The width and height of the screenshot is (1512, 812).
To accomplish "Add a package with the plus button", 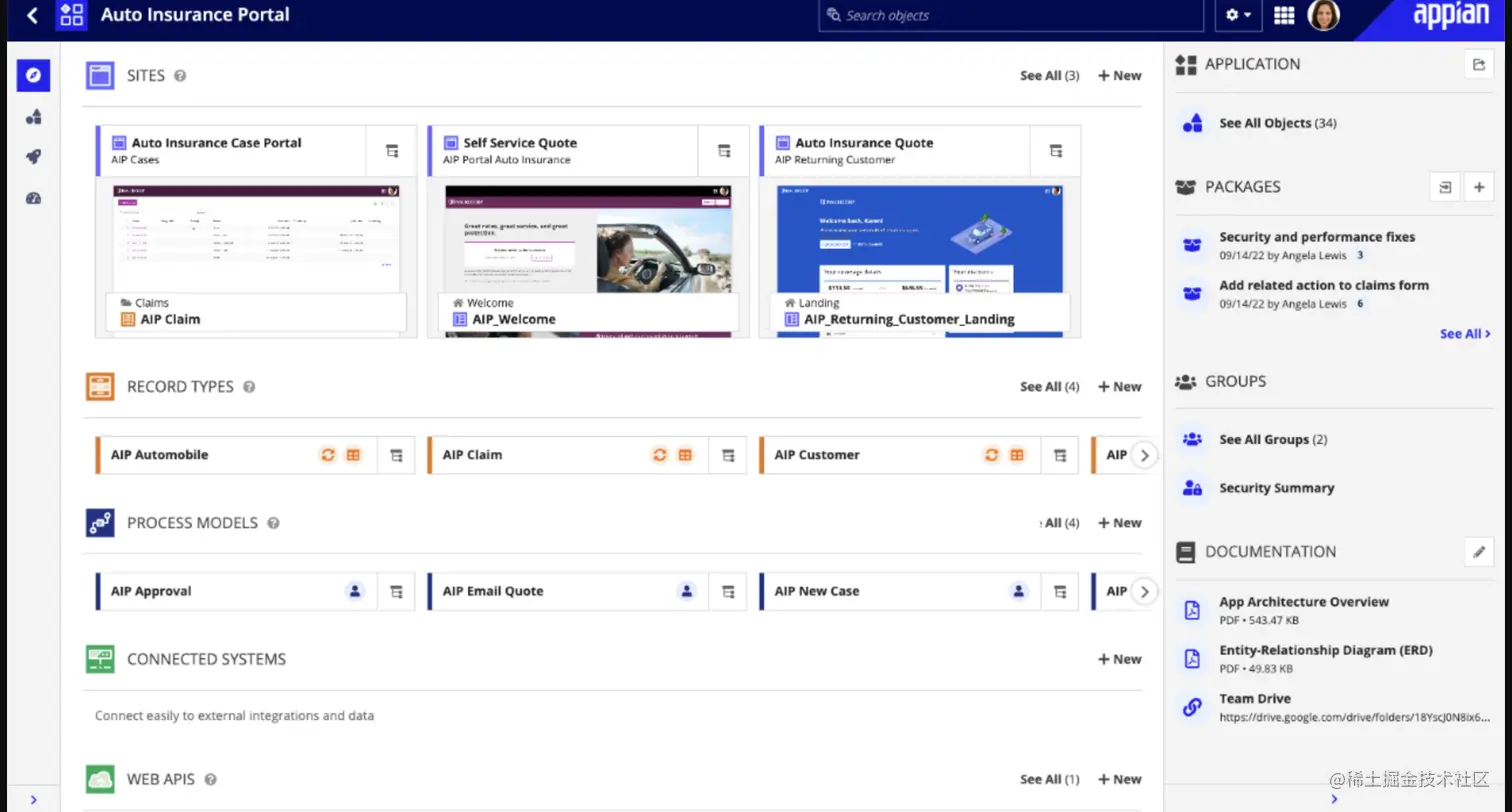I will 1478,187.
